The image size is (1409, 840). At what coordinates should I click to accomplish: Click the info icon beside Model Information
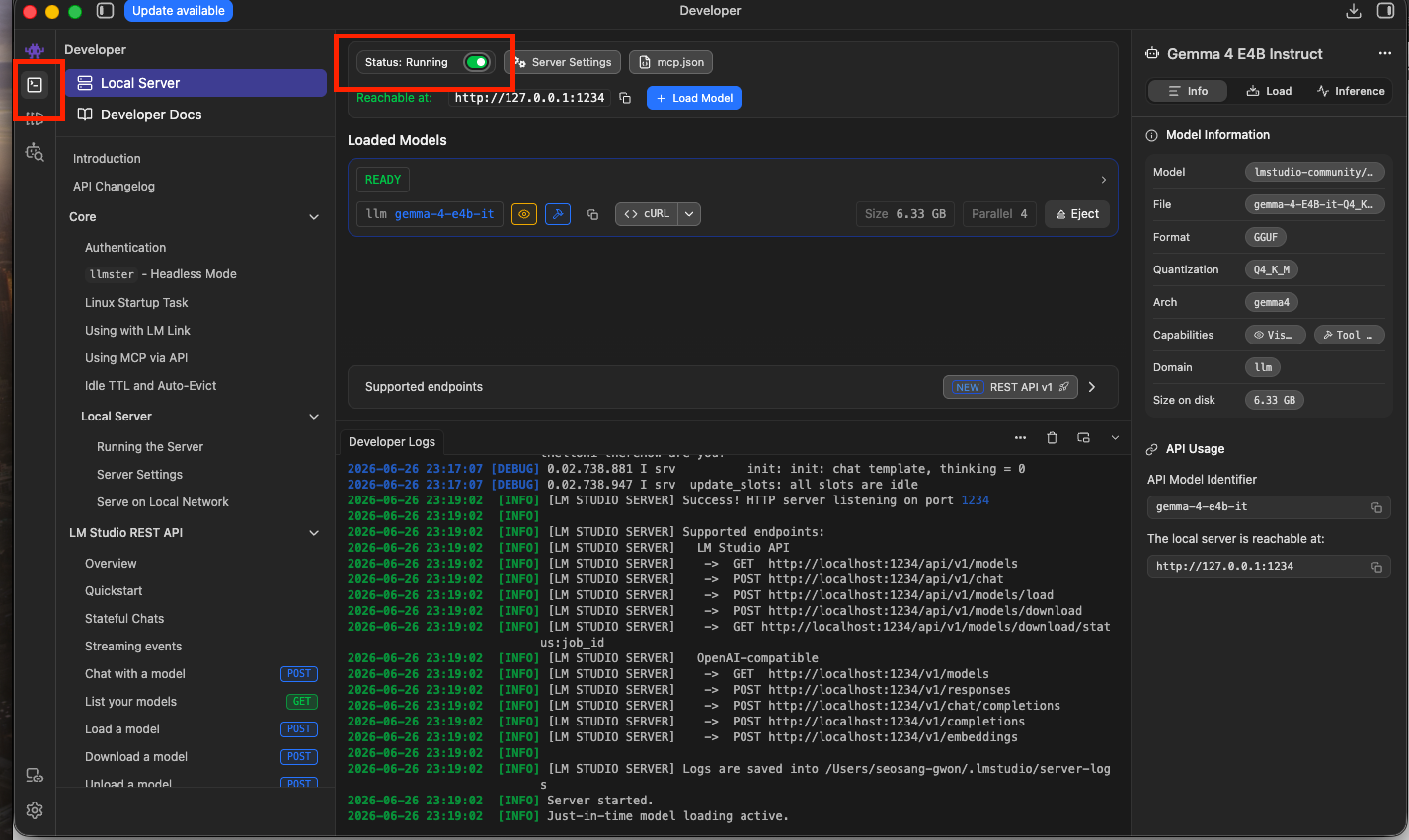click(x=1151, y=135)
